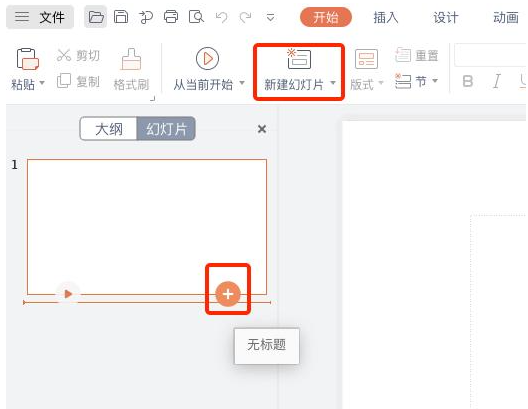The width and height of the screenshot is (528, 409).
Task: Click the Open folder icon
Action: pos(96,17)
